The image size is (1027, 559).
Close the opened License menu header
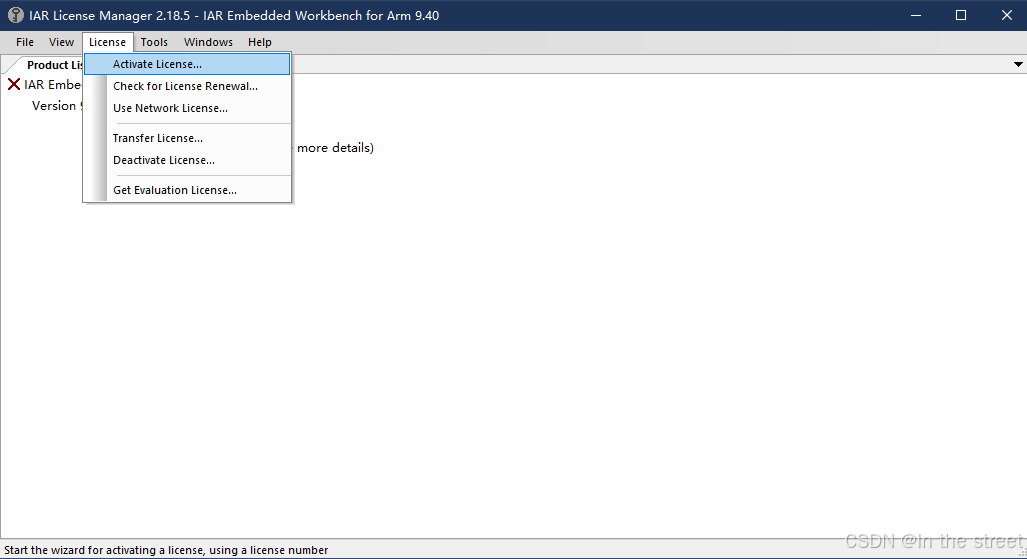point(107,42)
